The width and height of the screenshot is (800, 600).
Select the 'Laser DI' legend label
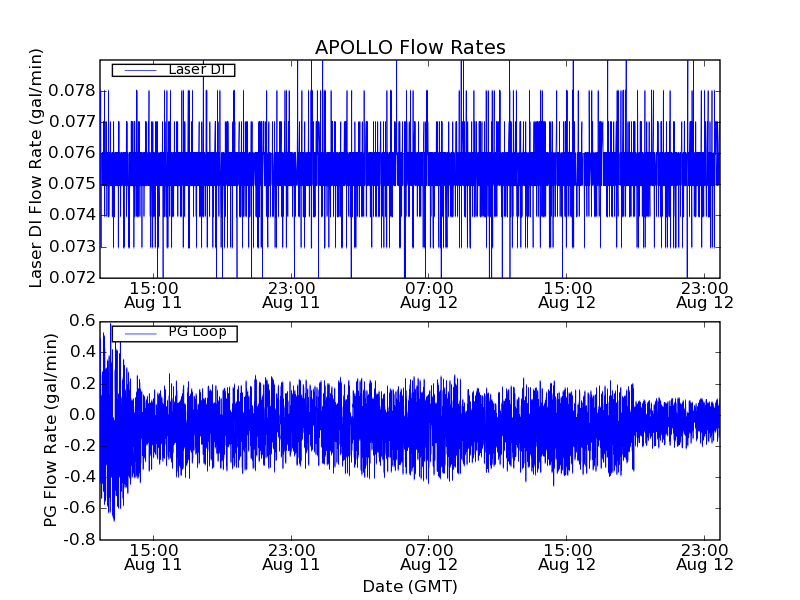click(x=197, y=69)
